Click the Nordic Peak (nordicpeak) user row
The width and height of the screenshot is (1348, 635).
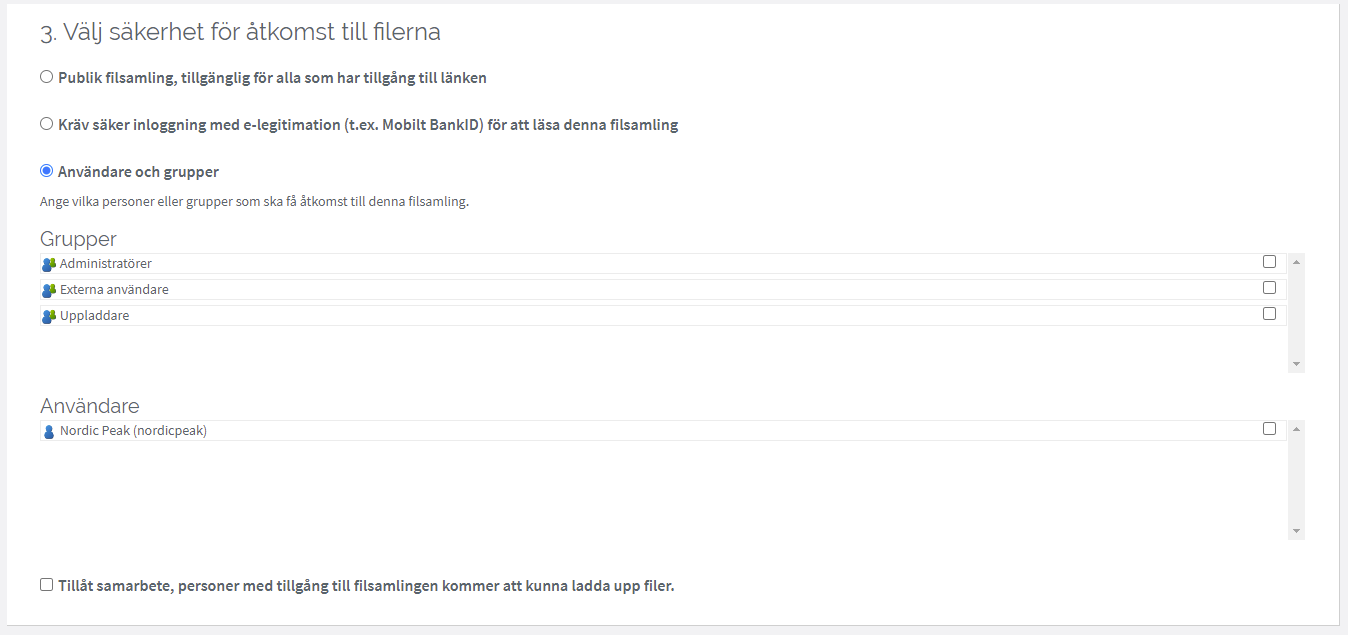tap(663, 431)
